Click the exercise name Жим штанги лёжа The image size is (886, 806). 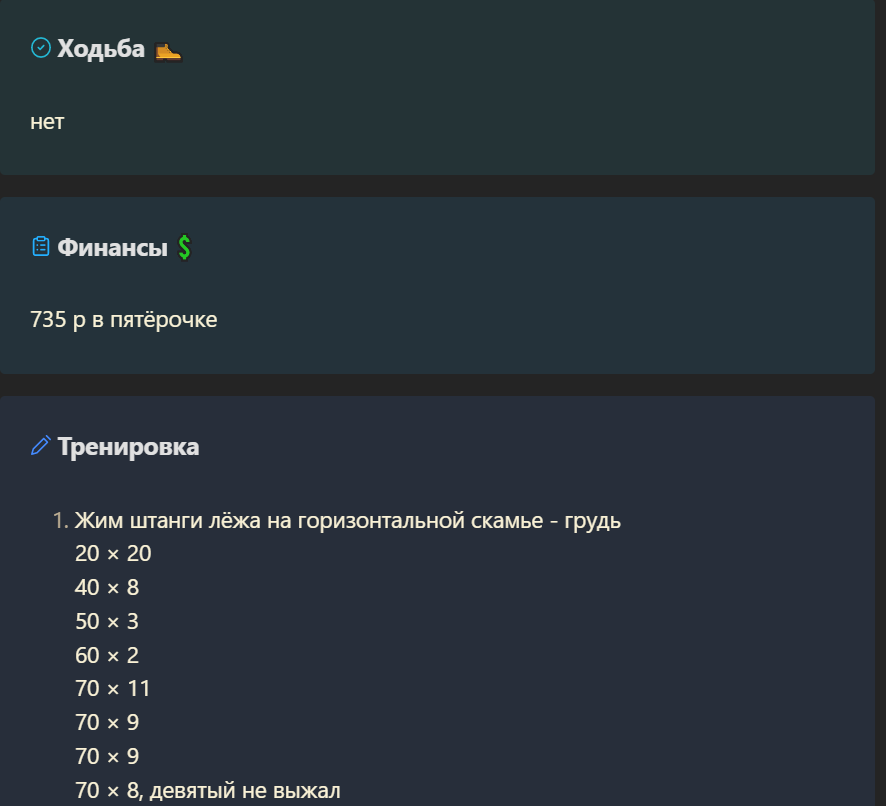pyautogui.click(x=168, y=521)
